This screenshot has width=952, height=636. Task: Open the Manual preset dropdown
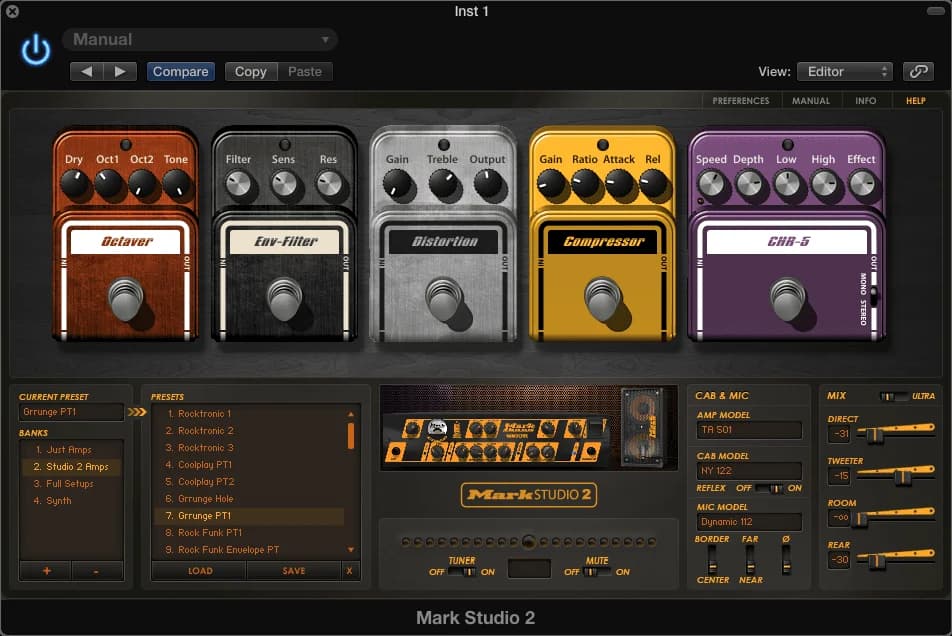tap(200, 40)
